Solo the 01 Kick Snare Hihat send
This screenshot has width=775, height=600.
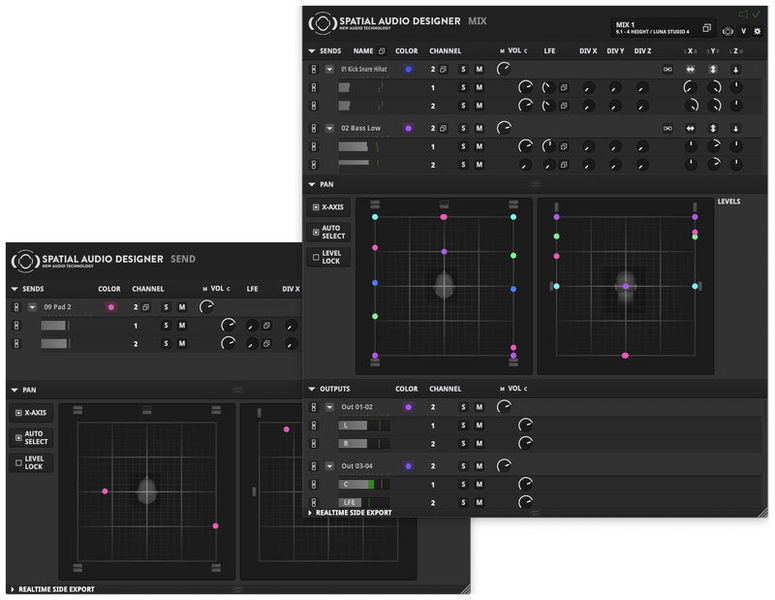(x=463, y=69)
